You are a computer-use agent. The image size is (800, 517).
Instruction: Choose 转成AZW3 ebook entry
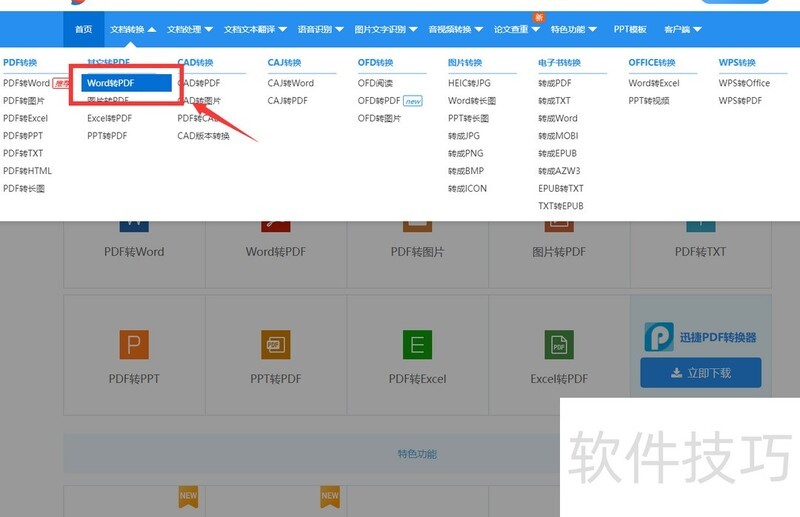[x=559, y=171]
